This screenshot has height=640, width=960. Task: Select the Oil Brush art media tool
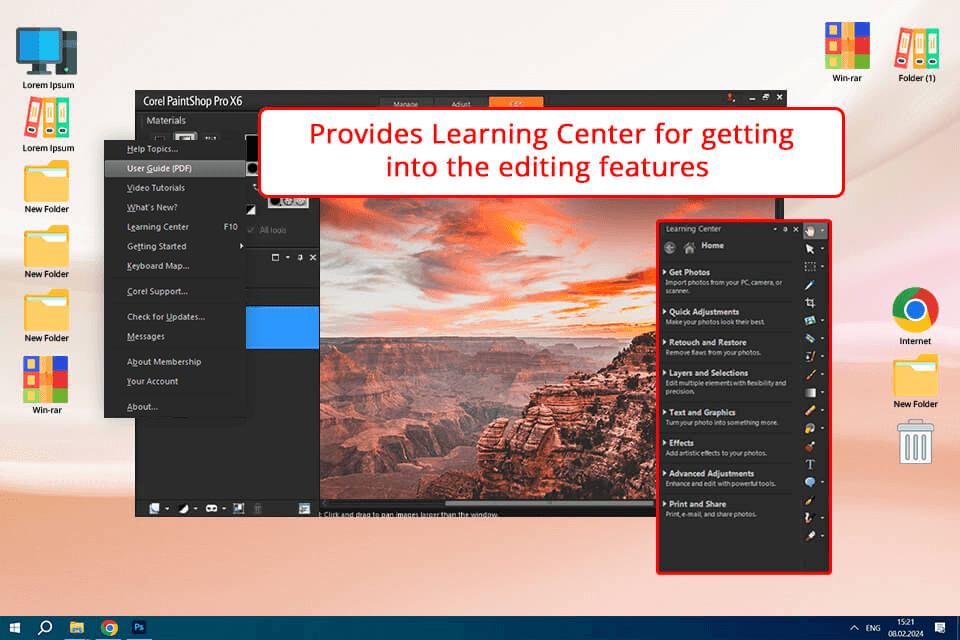pos(809,536)
